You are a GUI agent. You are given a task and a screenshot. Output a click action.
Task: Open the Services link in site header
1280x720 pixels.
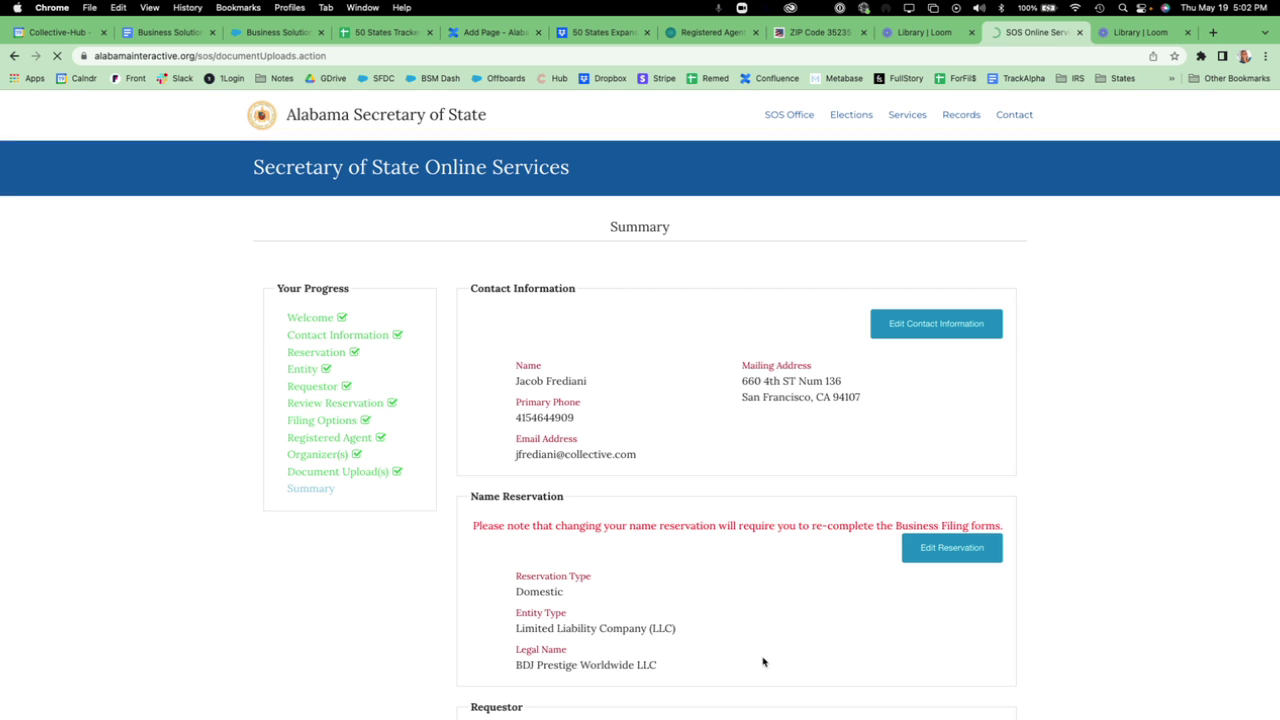(907, 115)
